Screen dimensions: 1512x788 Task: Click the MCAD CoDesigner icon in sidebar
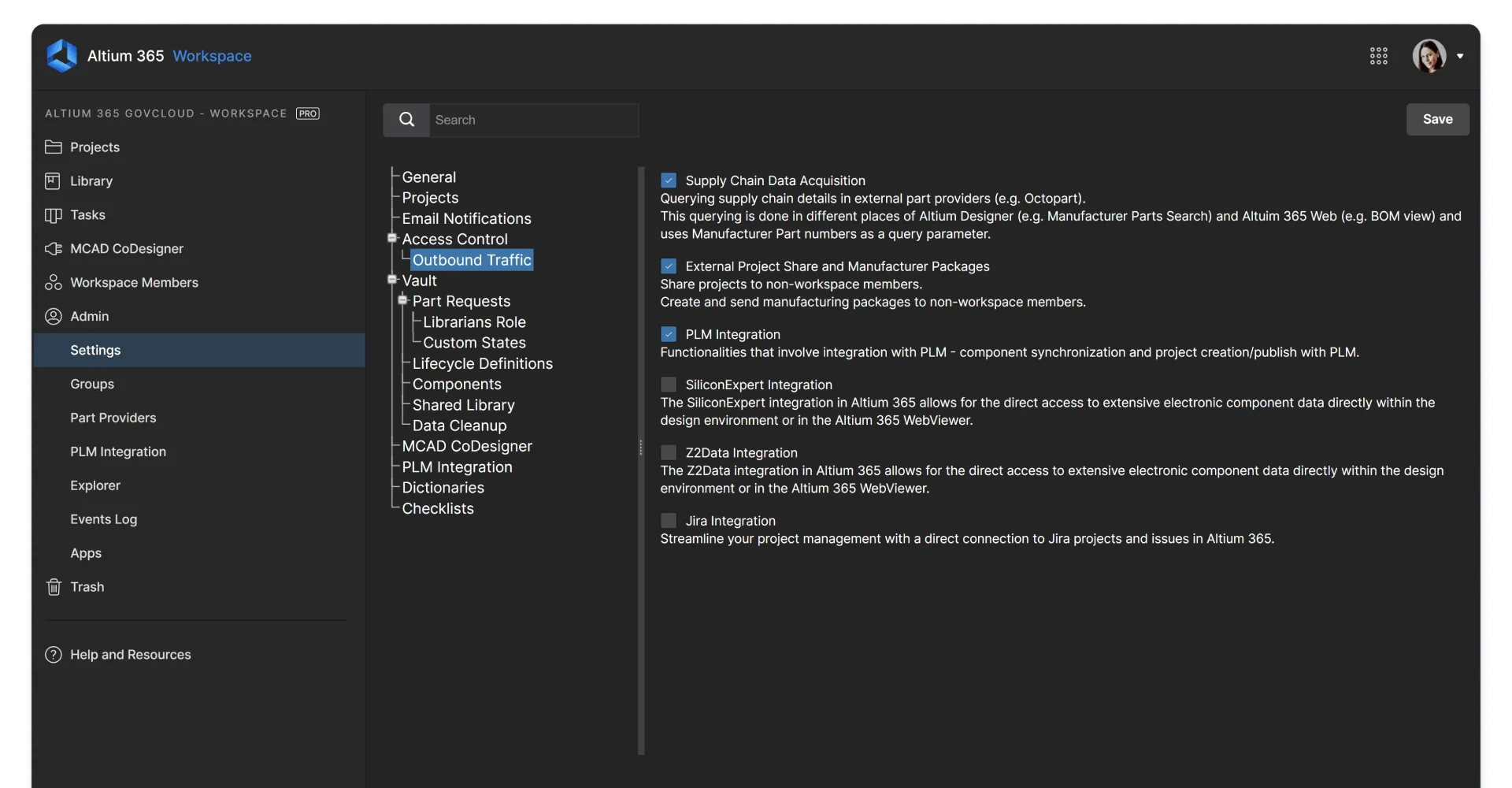(54, 249)
